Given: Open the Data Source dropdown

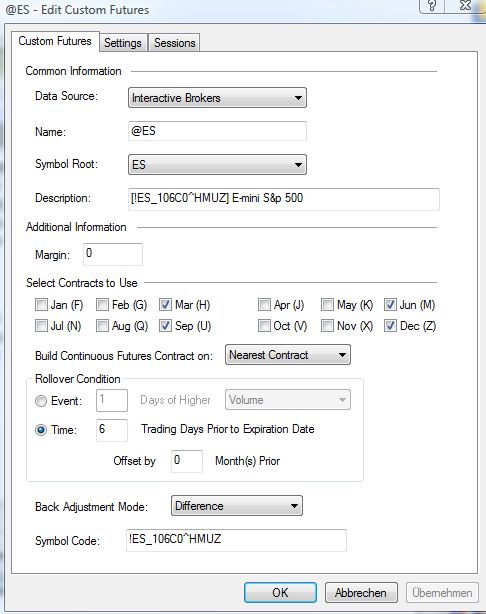Looking at the screenshot, I should point(217,98).
